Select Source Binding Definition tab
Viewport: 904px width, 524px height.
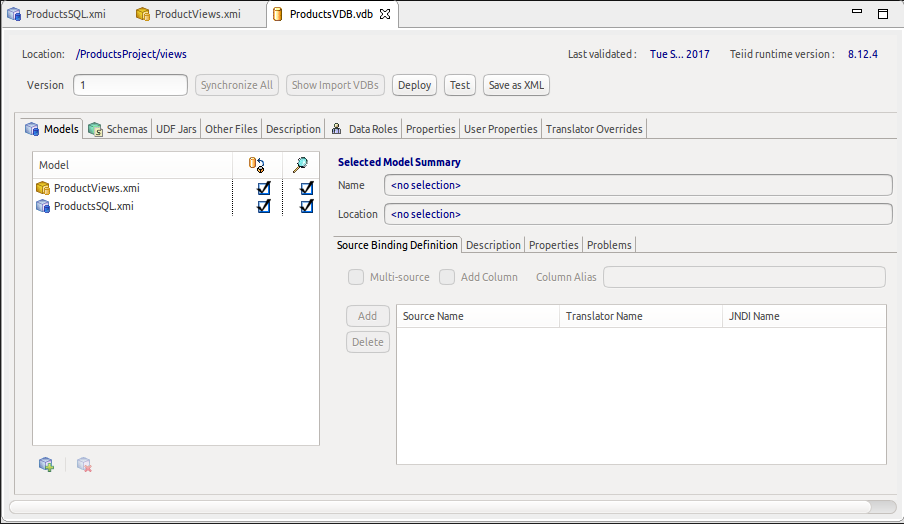pyautogui.click(x=397, y=245)
